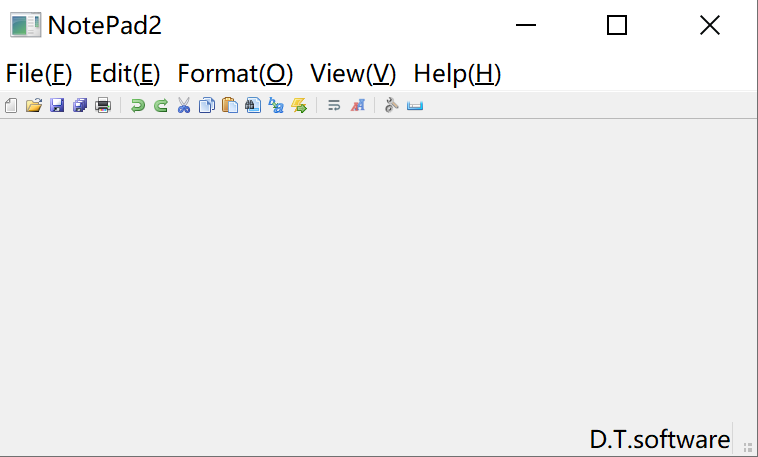Viewport: 758px width, 457px height.
Task: Paste clipboard contents with clipboard icon
Action: (230, 105)
